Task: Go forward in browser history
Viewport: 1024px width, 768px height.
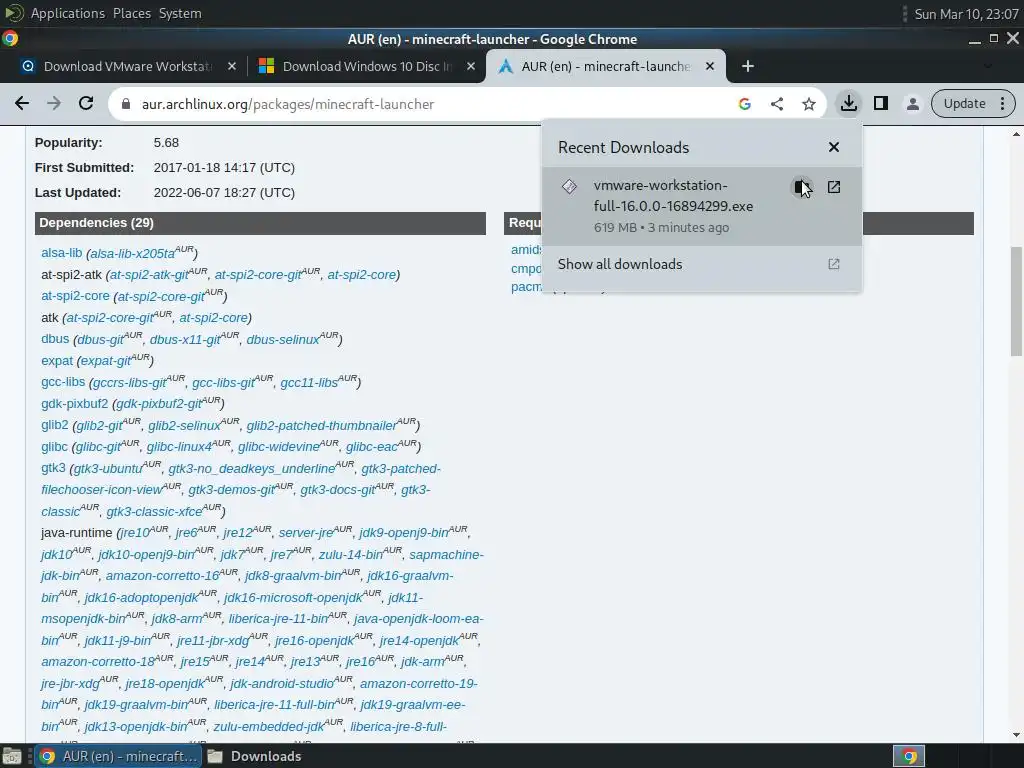Action: pyautogui.click(x=54, y=104)
